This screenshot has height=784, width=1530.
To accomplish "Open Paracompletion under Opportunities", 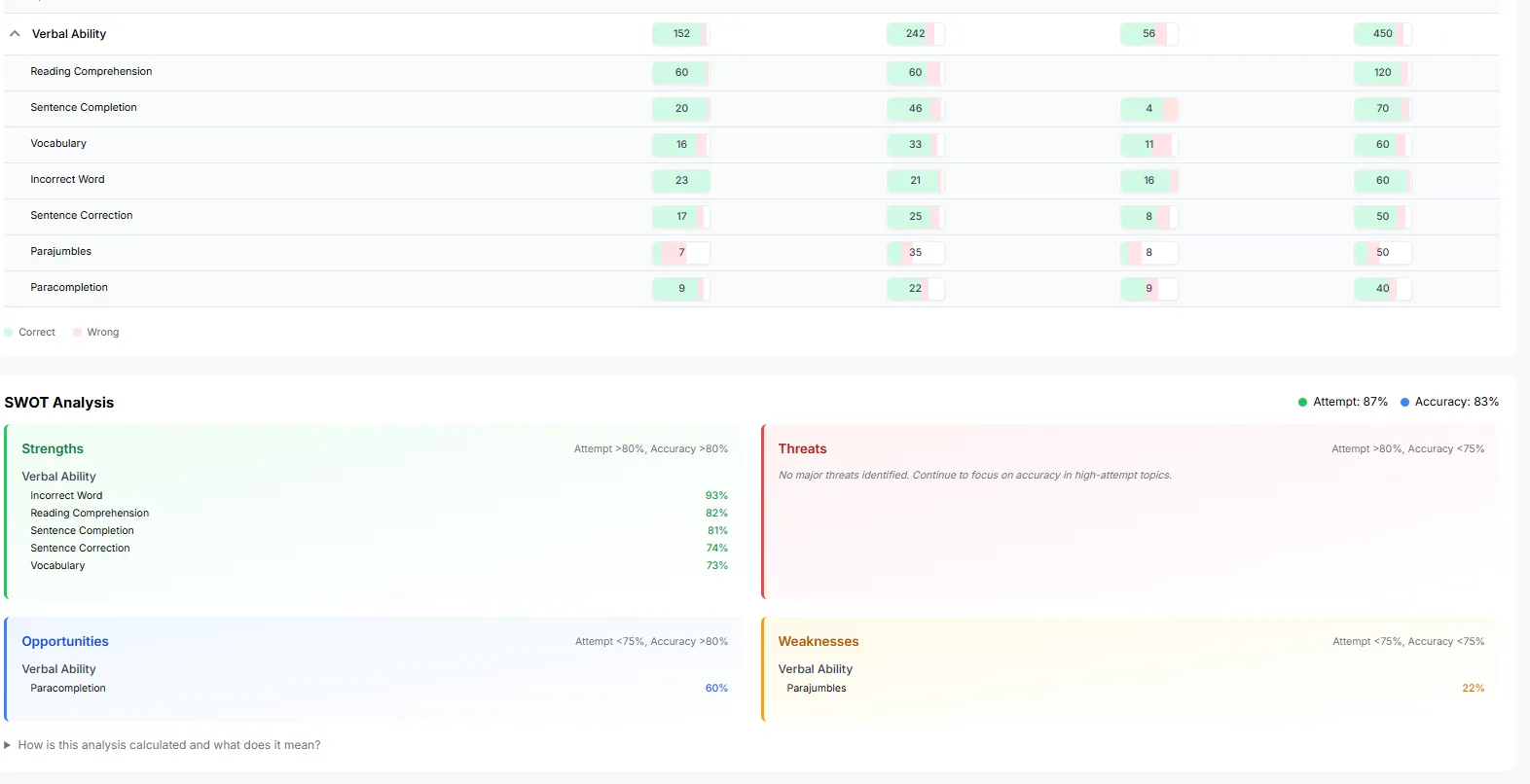I will 68,689.
